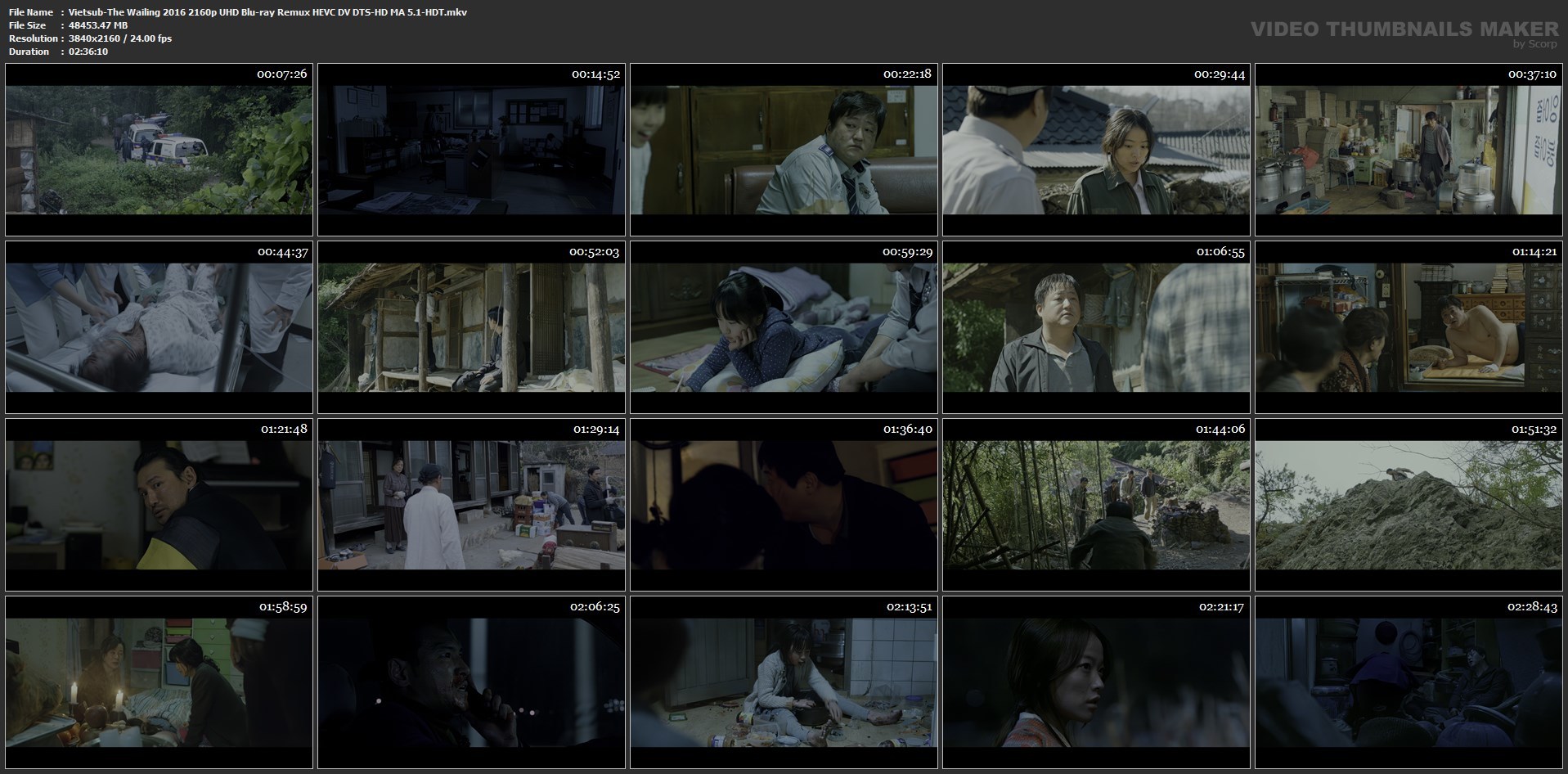
Task: Click the duration value 02:36:10
Action: click(x=88, y=52)
